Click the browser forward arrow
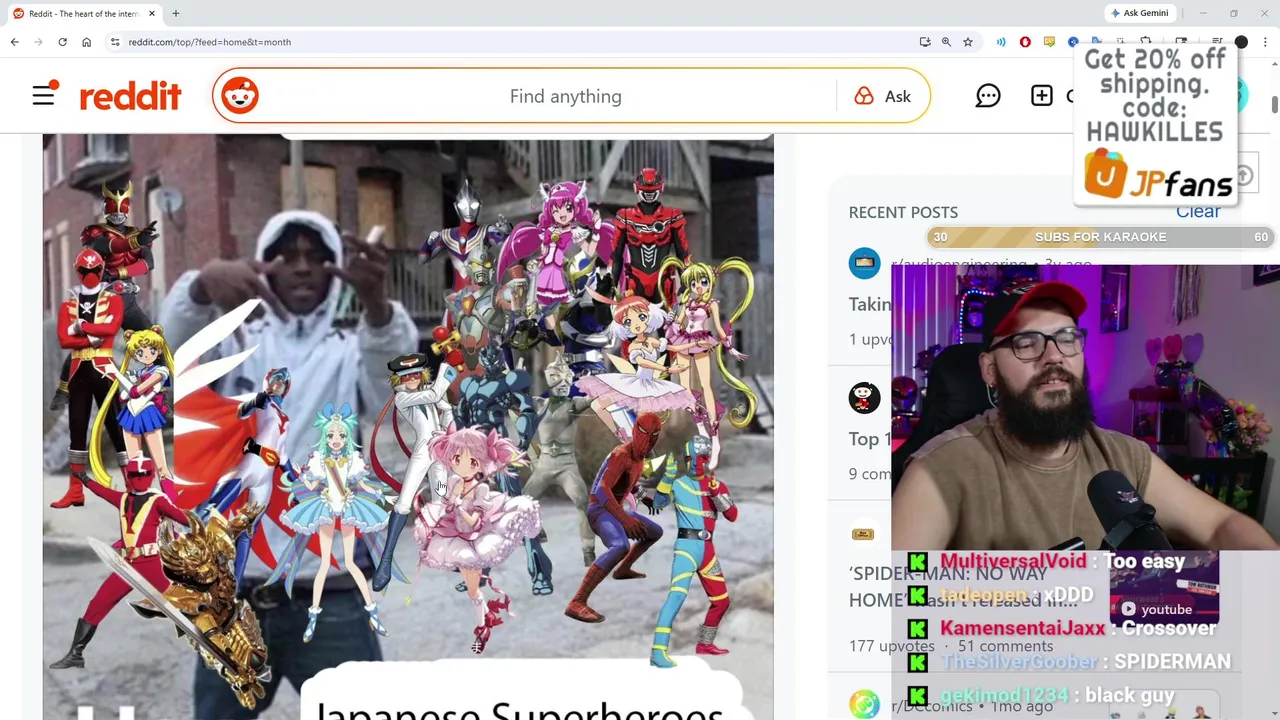1280x720 pixels. 39,42
